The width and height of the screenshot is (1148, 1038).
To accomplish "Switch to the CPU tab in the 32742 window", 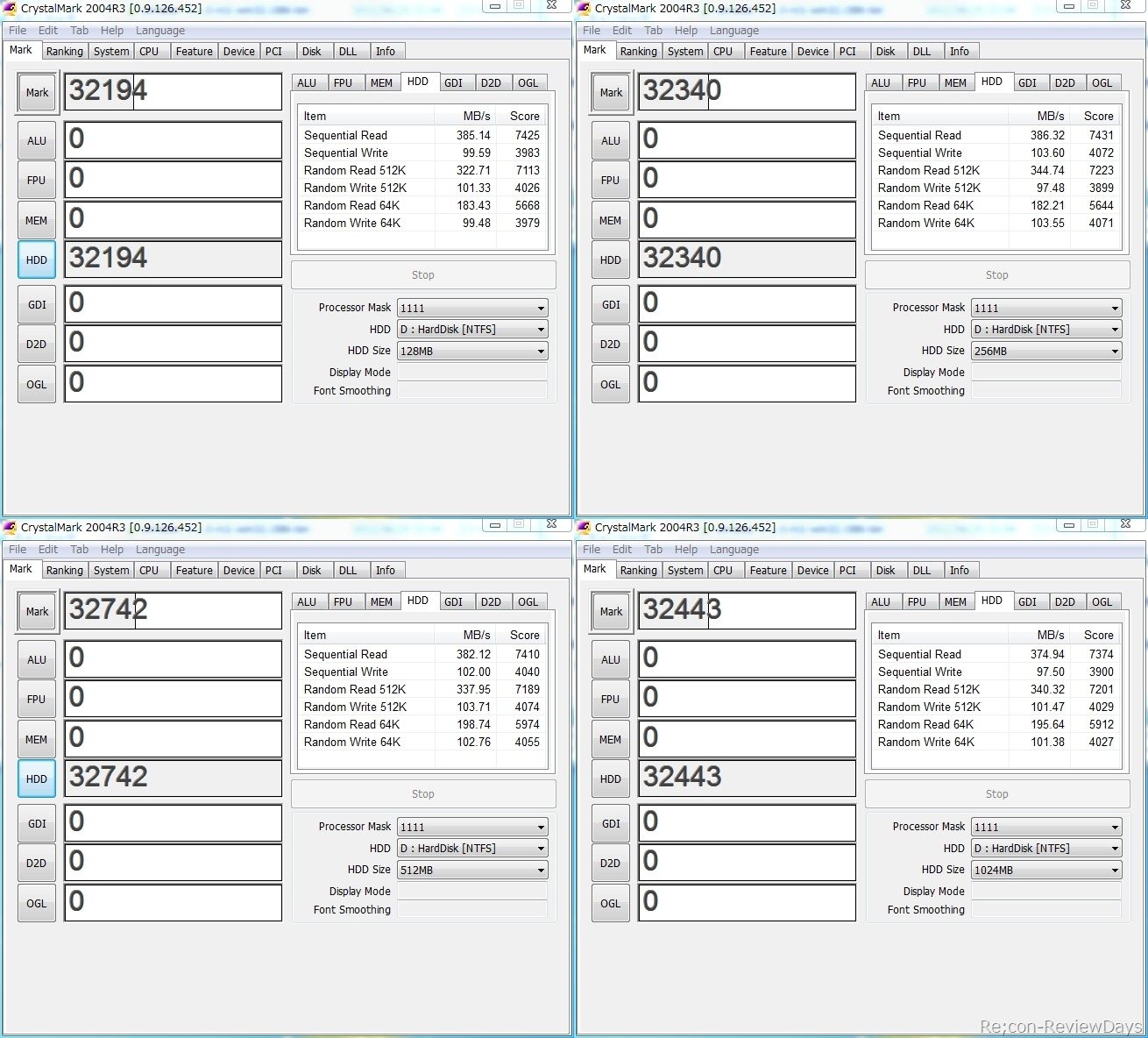I will 150,571.
